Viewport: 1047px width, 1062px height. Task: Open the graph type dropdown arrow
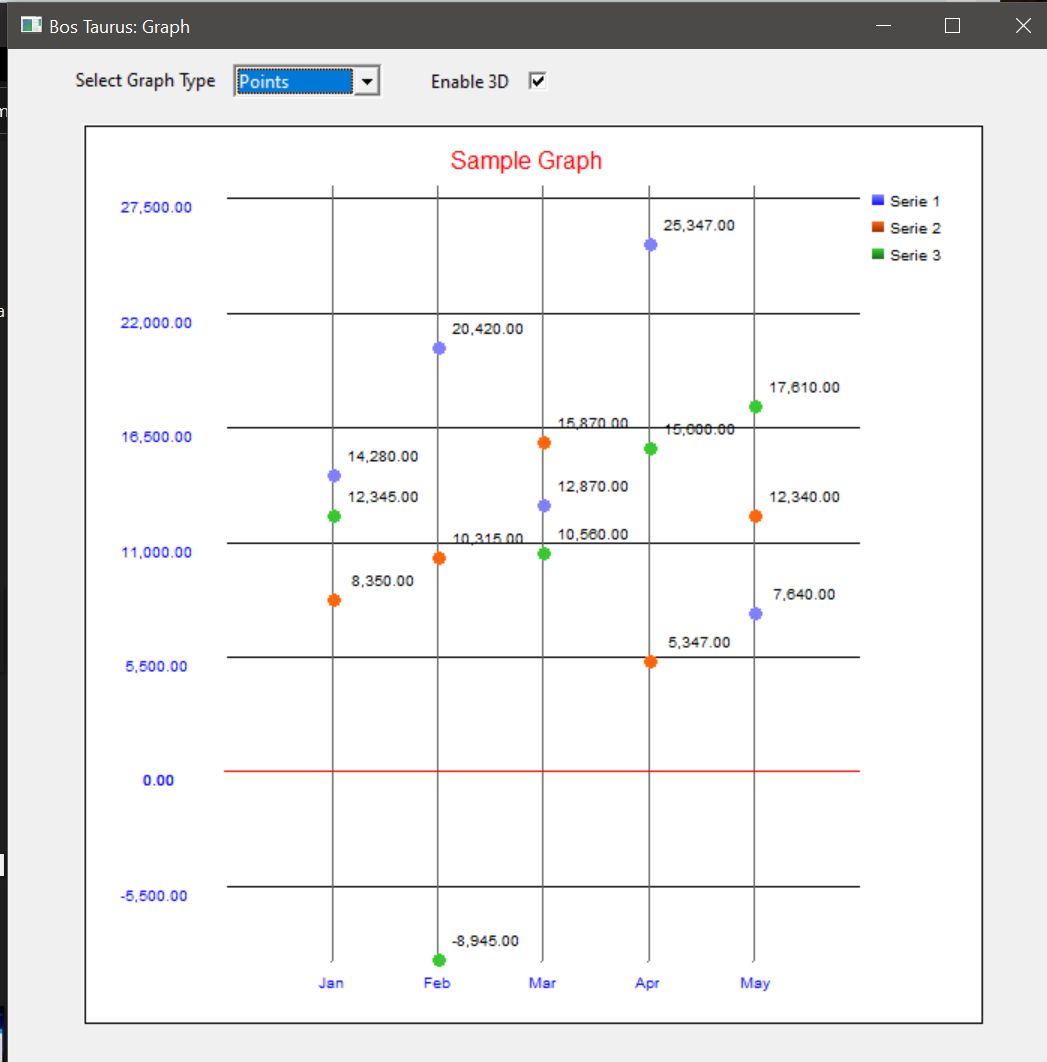(x=367, y=82)
